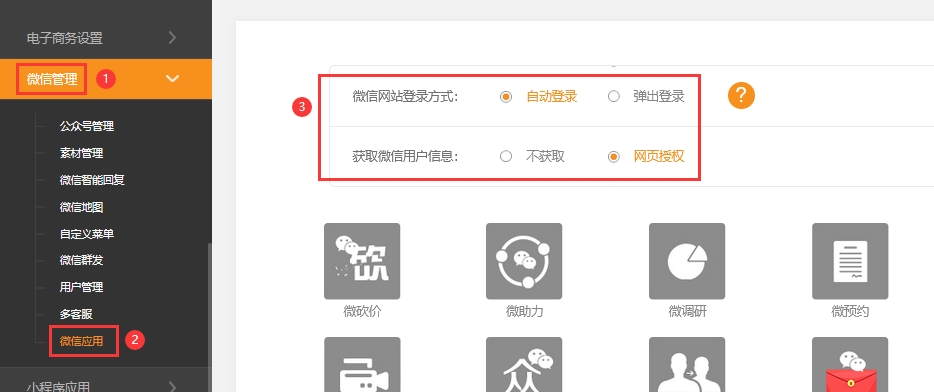Open the 微调研 pie chart icon
The image size is (934, 392).
click(x=687, y=261)
